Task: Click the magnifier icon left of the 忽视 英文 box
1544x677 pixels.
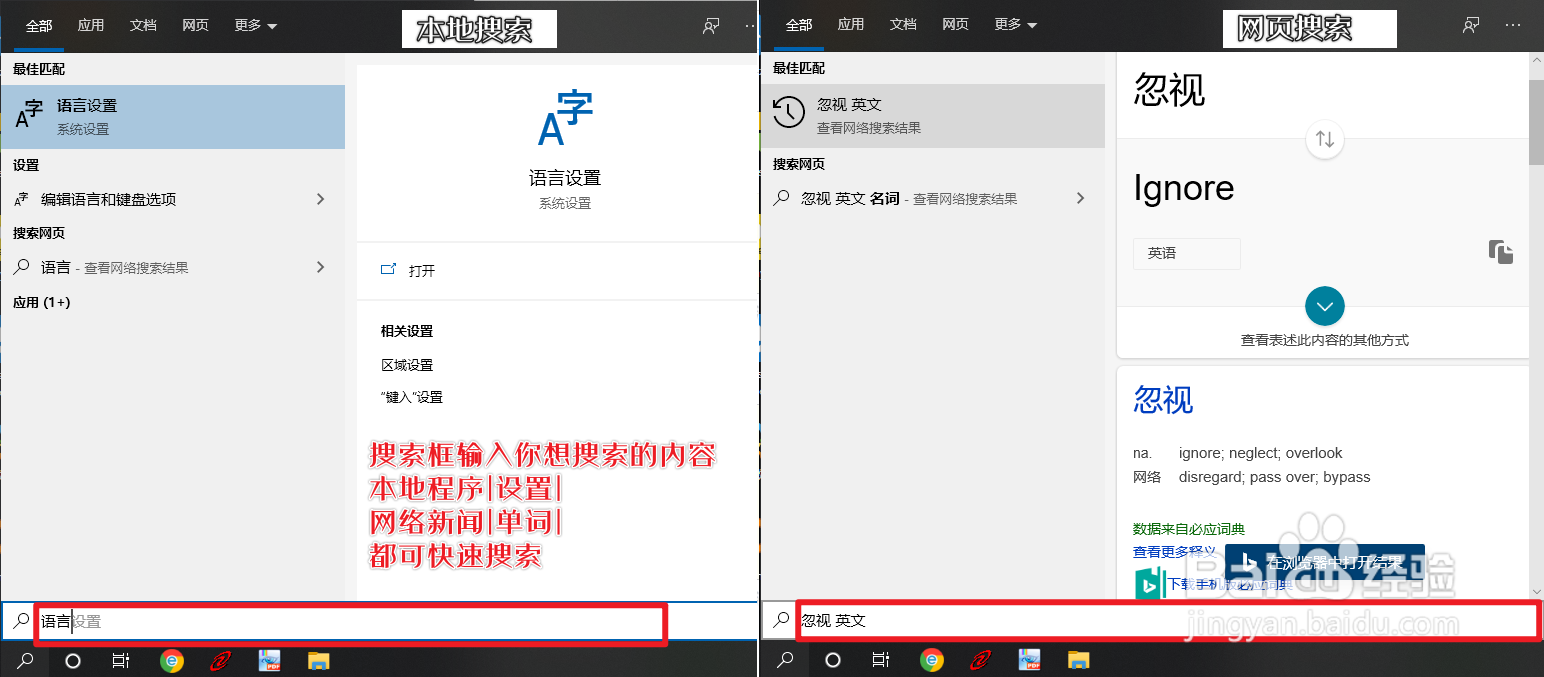Action: tap(781, 621)
